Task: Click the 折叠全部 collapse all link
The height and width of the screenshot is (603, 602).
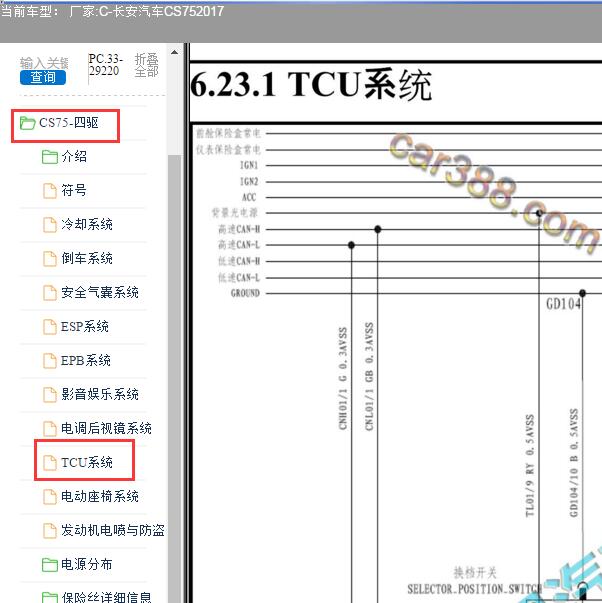Action: (x=147, y=65)
